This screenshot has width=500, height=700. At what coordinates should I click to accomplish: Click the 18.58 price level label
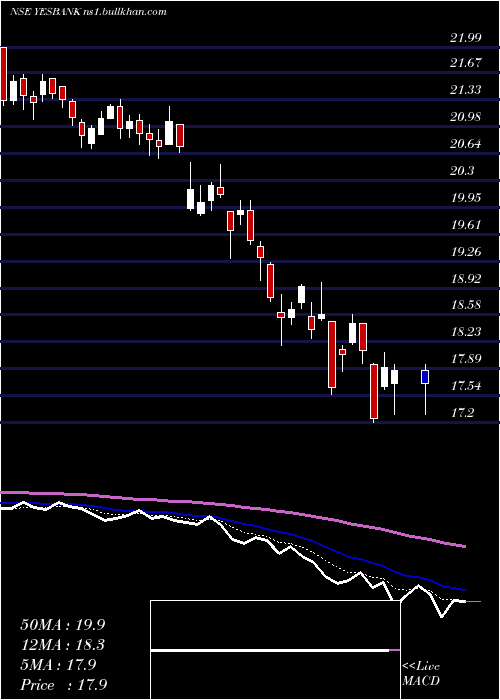(466, 305)
